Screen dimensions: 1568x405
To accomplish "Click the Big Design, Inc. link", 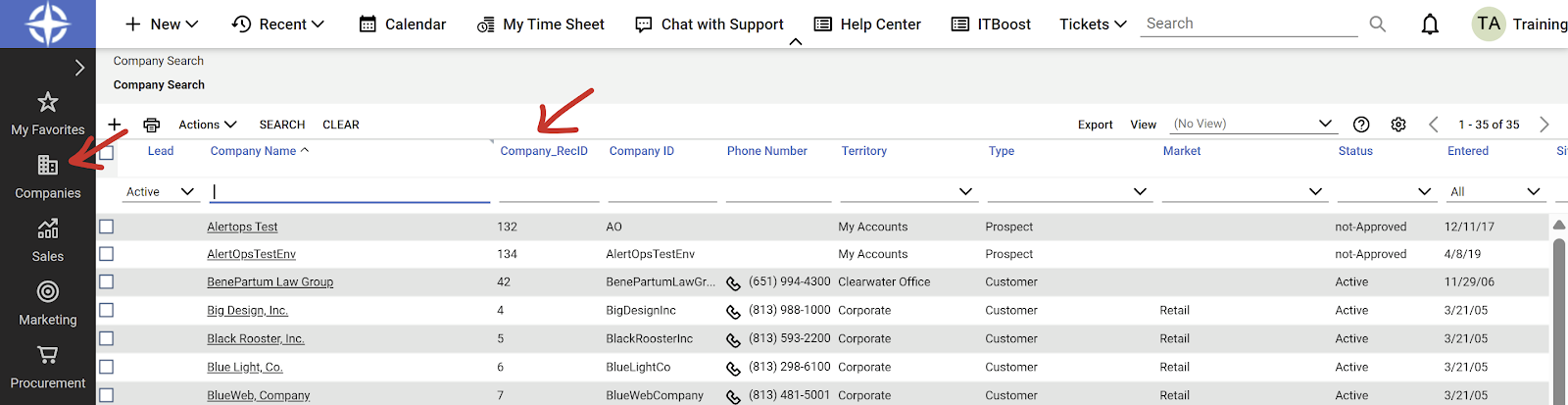I will coord(247,311).
